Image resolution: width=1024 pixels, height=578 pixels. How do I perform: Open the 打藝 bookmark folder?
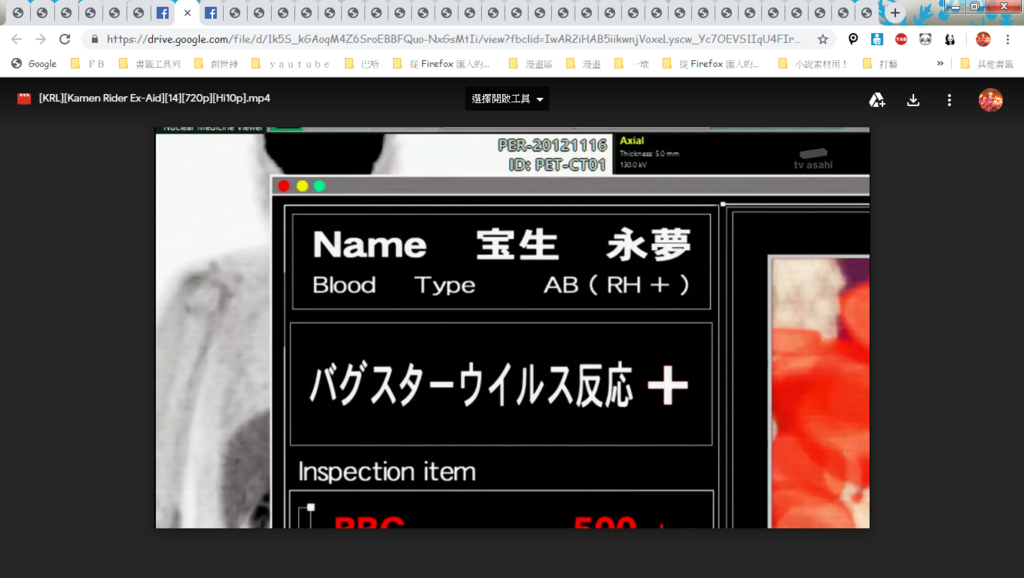[880, 63]
